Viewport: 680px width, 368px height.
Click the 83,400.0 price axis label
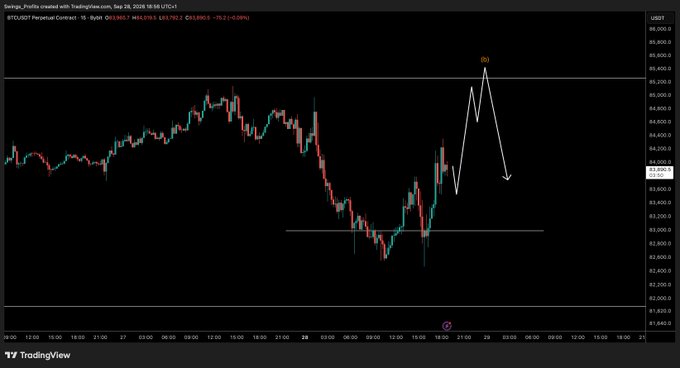point(660,202)
